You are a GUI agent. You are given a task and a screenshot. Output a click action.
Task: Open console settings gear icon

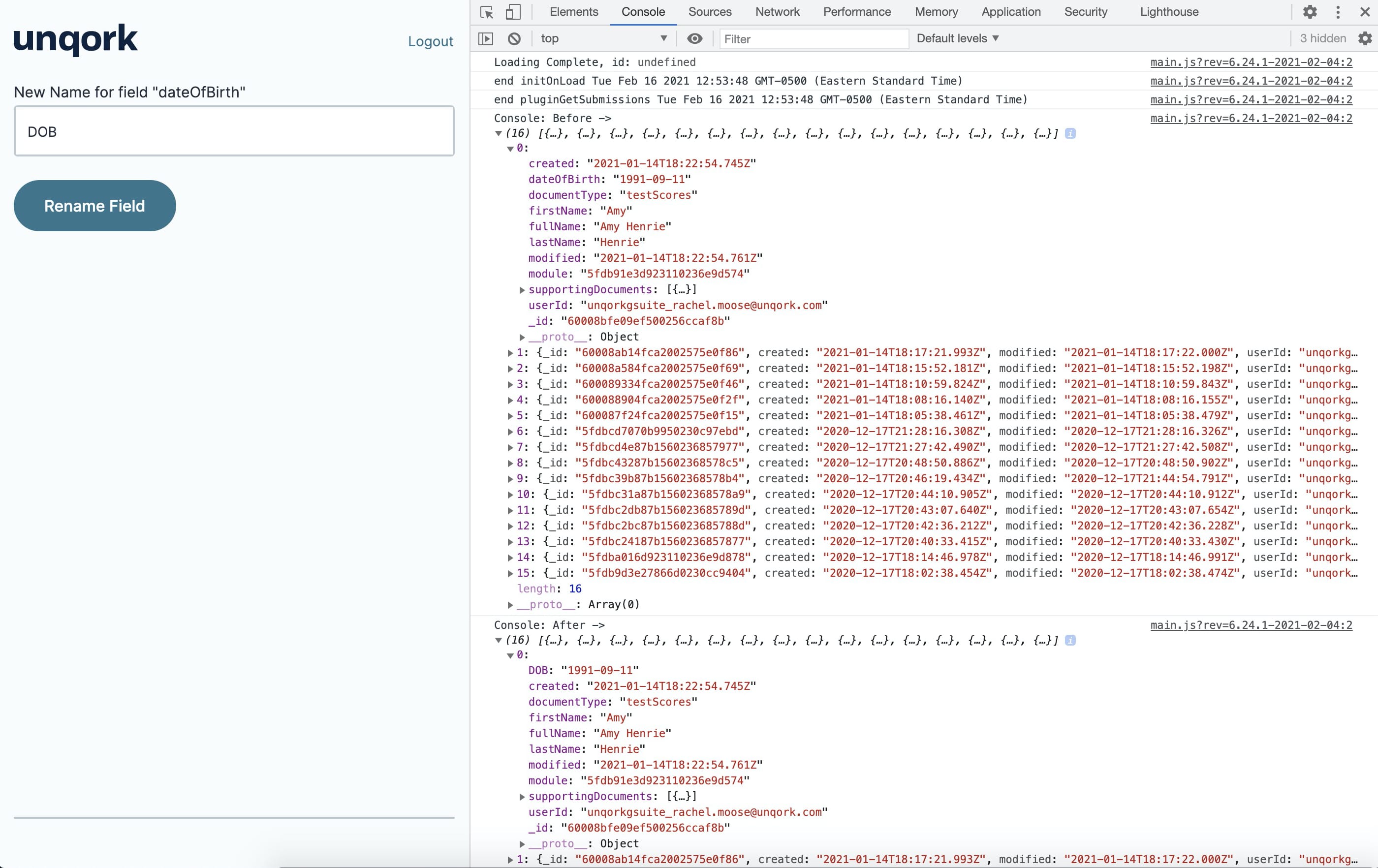pyautogui.click(x=1365, y=38)
